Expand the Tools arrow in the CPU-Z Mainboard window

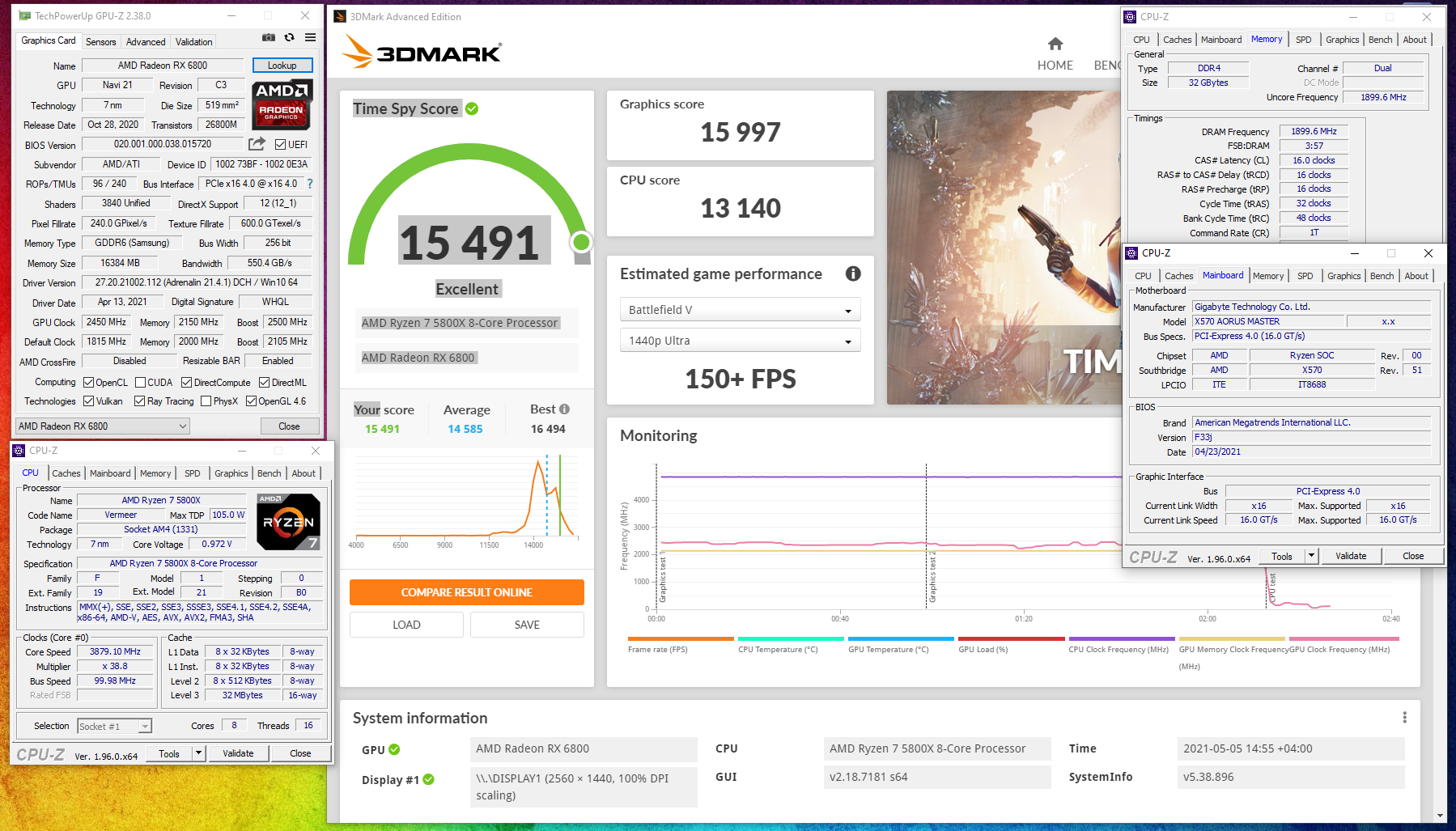1311,556
